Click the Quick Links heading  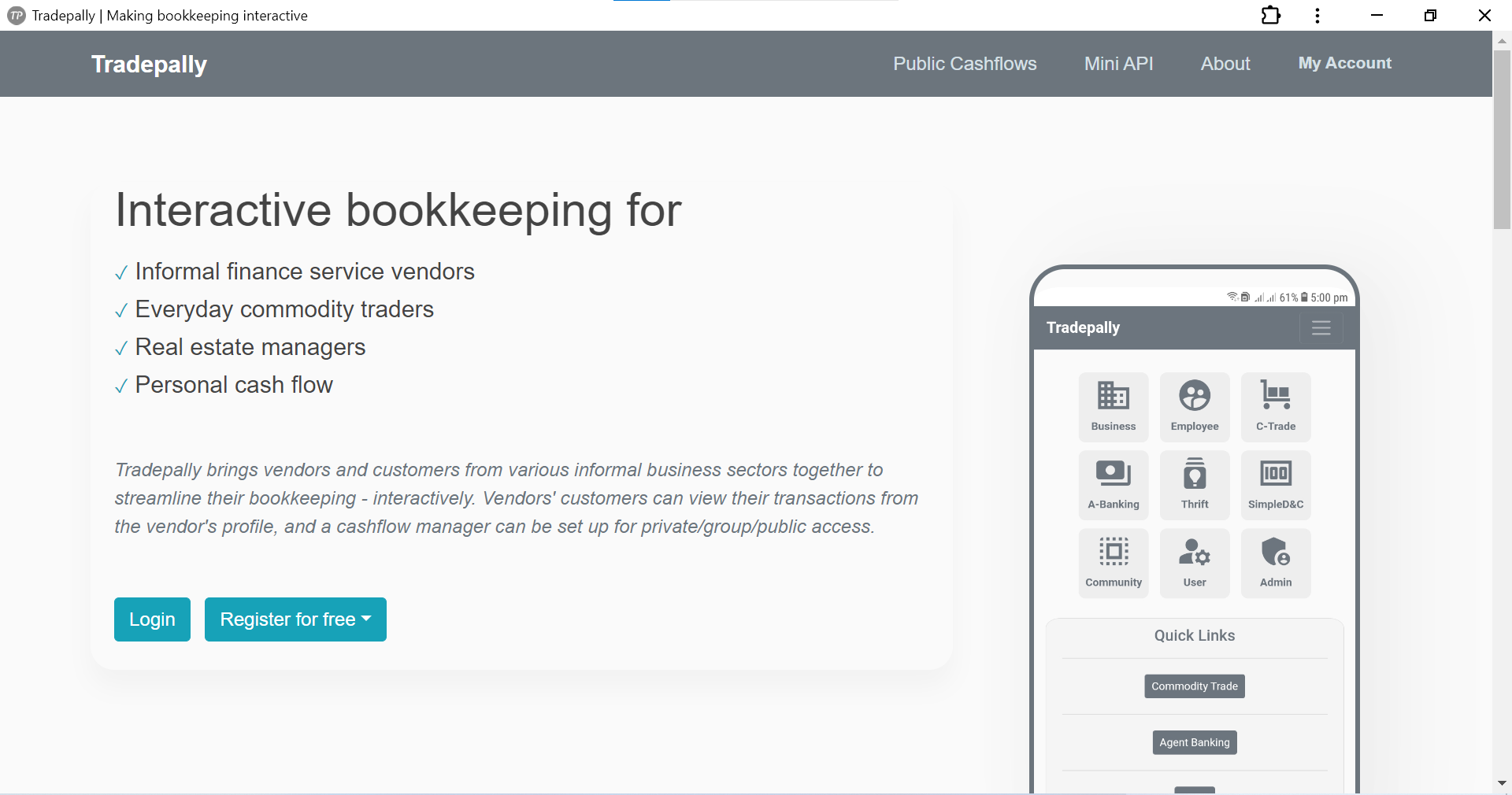point(1194,635)
